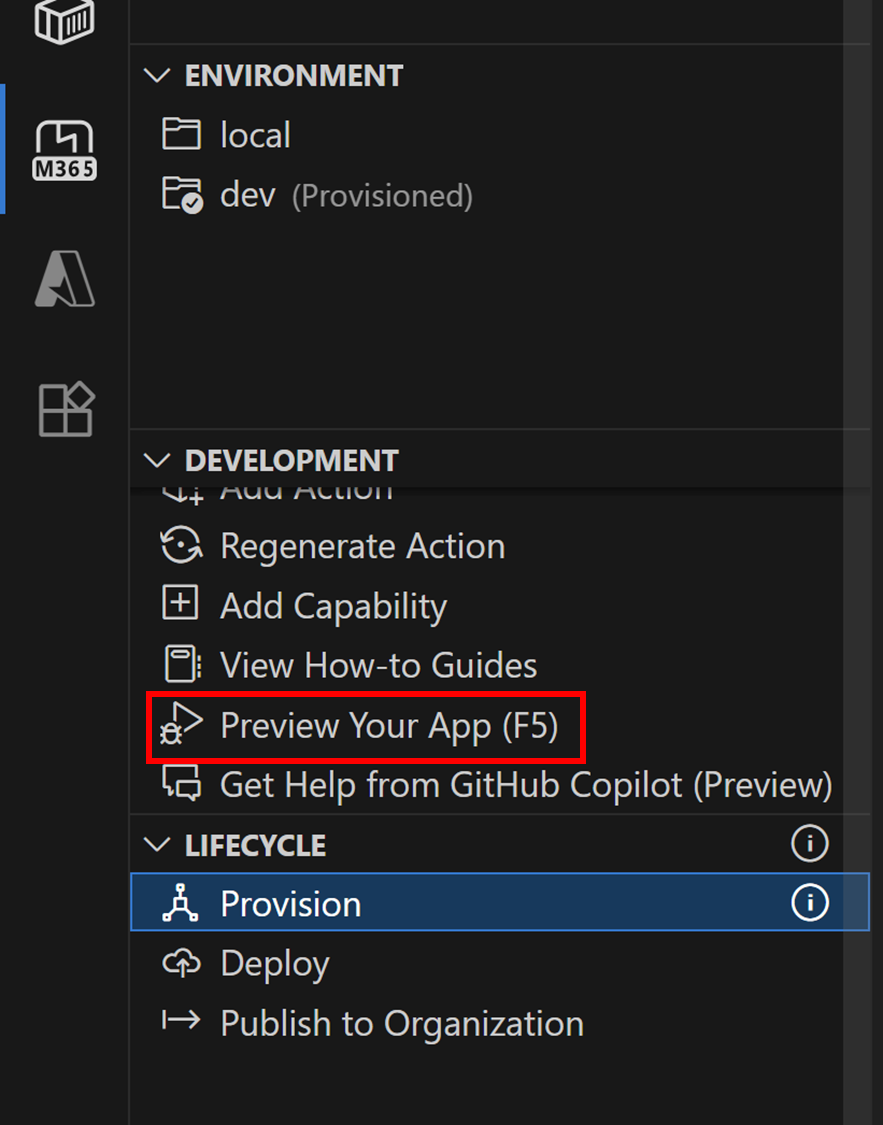Click Publish to Organization
This screenshot has width=883, height=1125.
pyautogui.click(x=402, y=1023)
